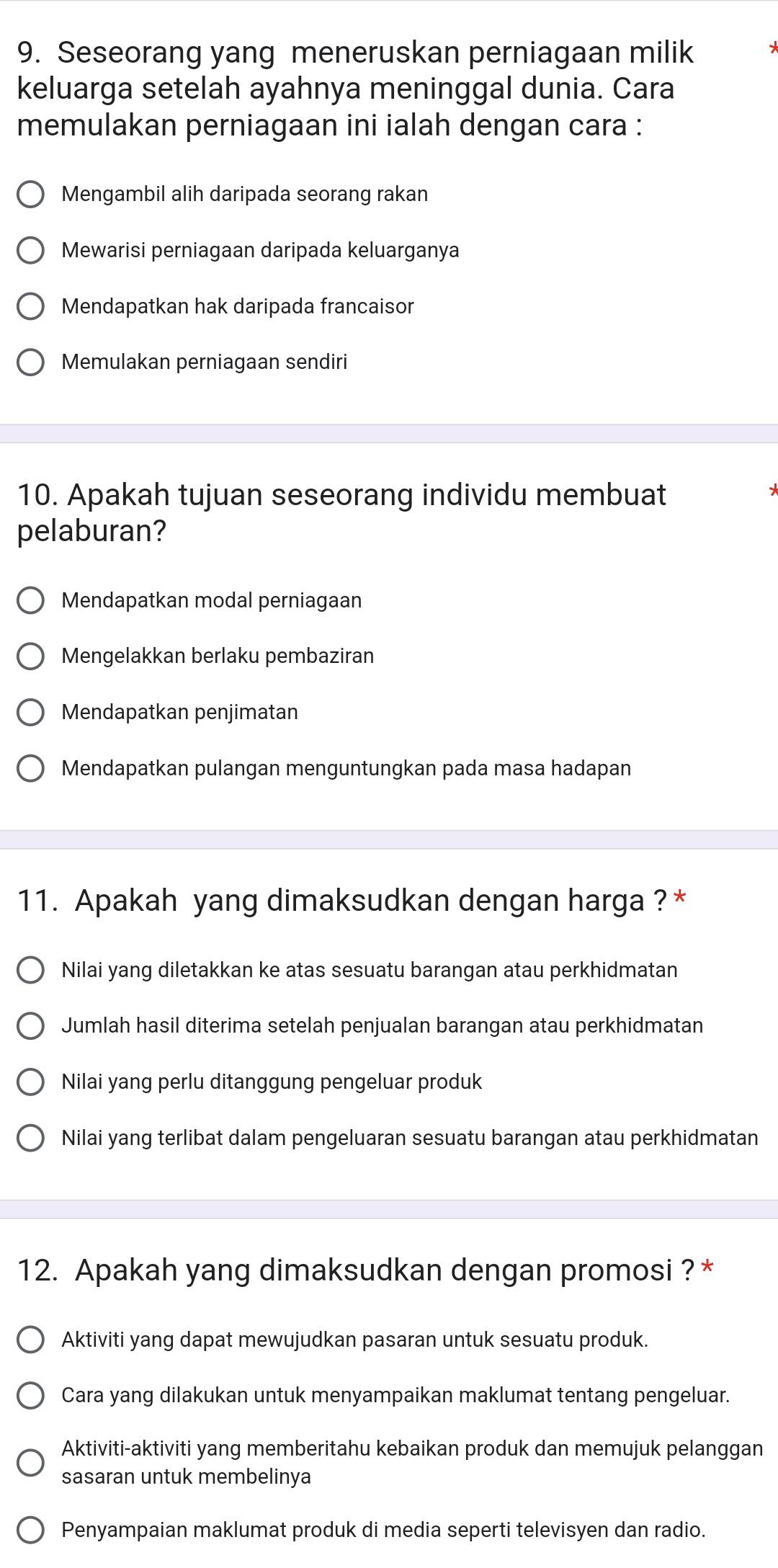
Task: Choose "Nilai yang diletakkan ke atas sesuatu barangan"
Action: click(30, 970)
